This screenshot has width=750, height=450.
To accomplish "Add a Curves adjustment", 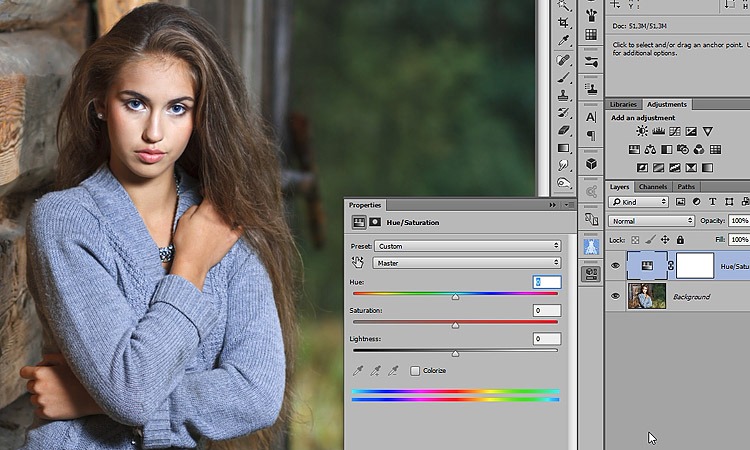I will [675, 131].
